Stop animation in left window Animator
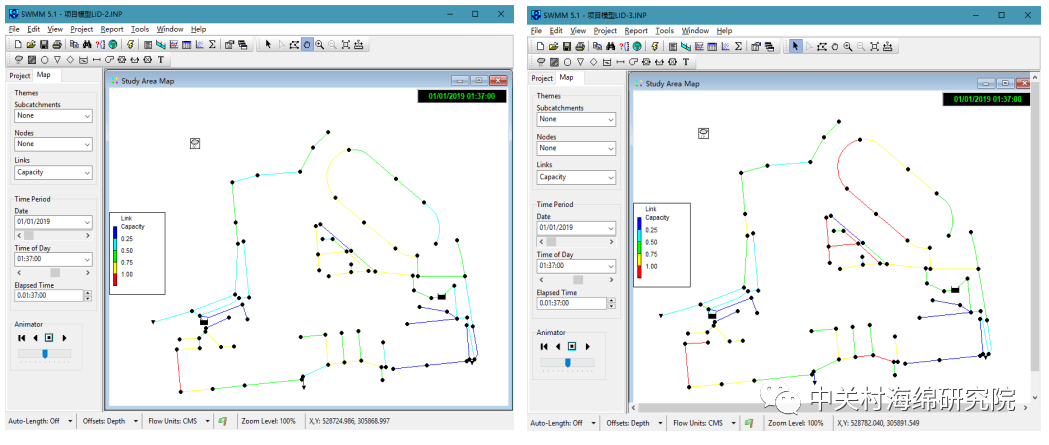The image size is (1049, 445). coord(47,338)
